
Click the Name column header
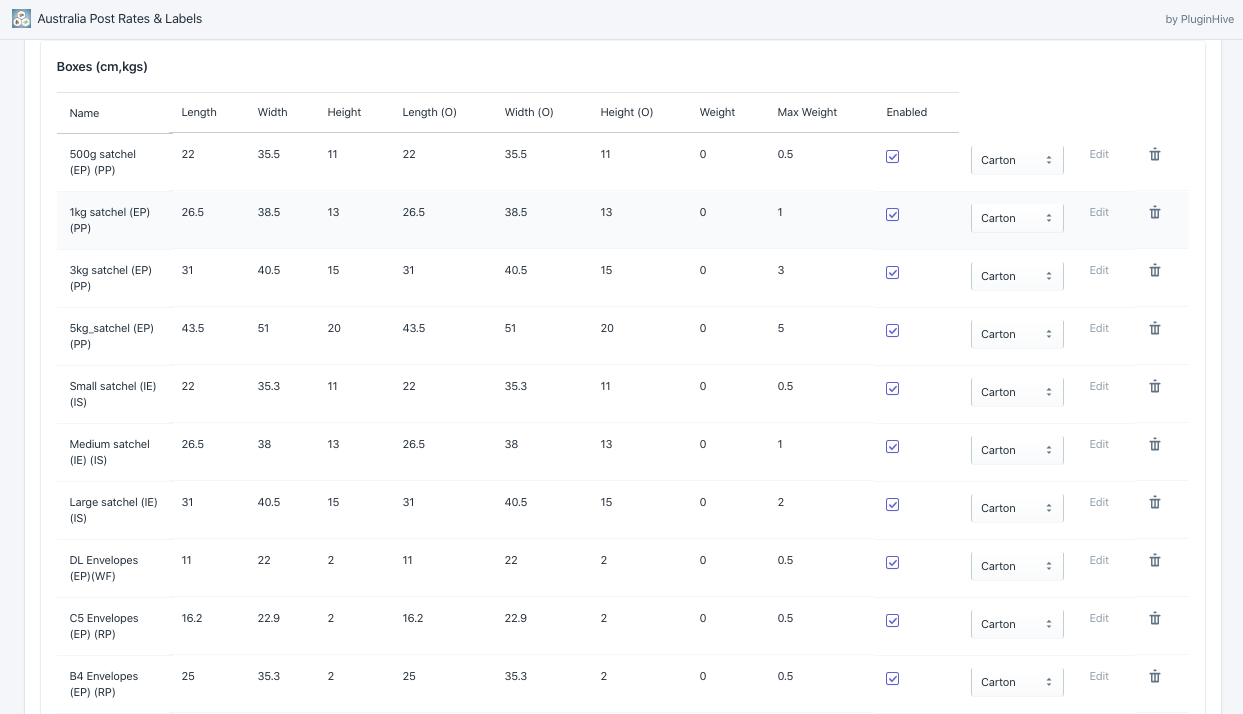click(84, 113)
